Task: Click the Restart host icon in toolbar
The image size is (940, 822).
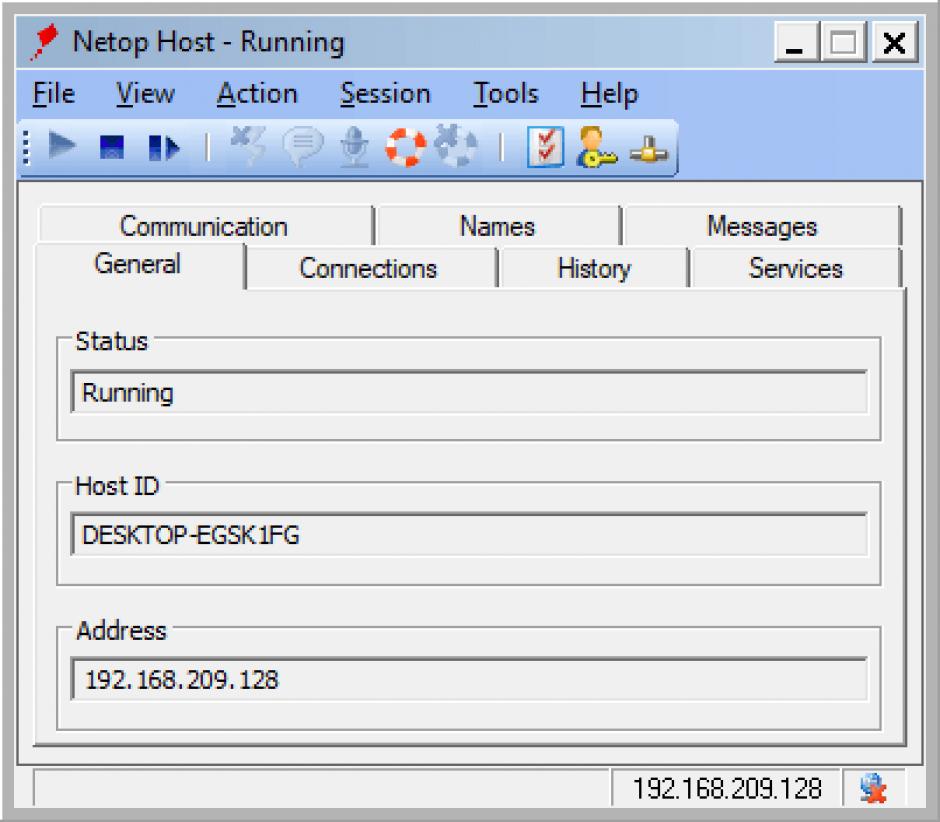Action: tap(164, 147)
